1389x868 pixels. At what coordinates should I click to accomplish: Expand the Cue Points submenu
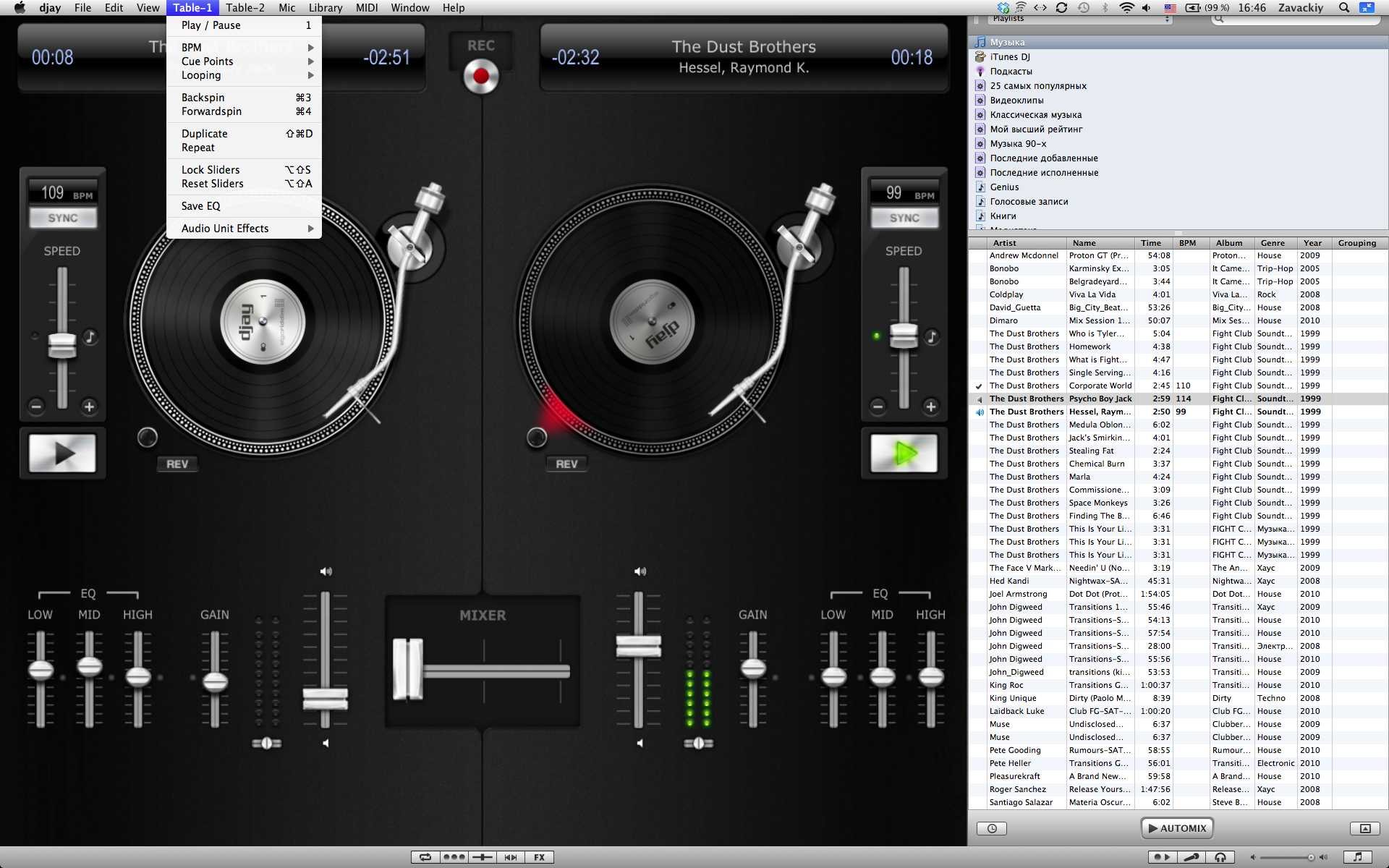coord(244,61)
